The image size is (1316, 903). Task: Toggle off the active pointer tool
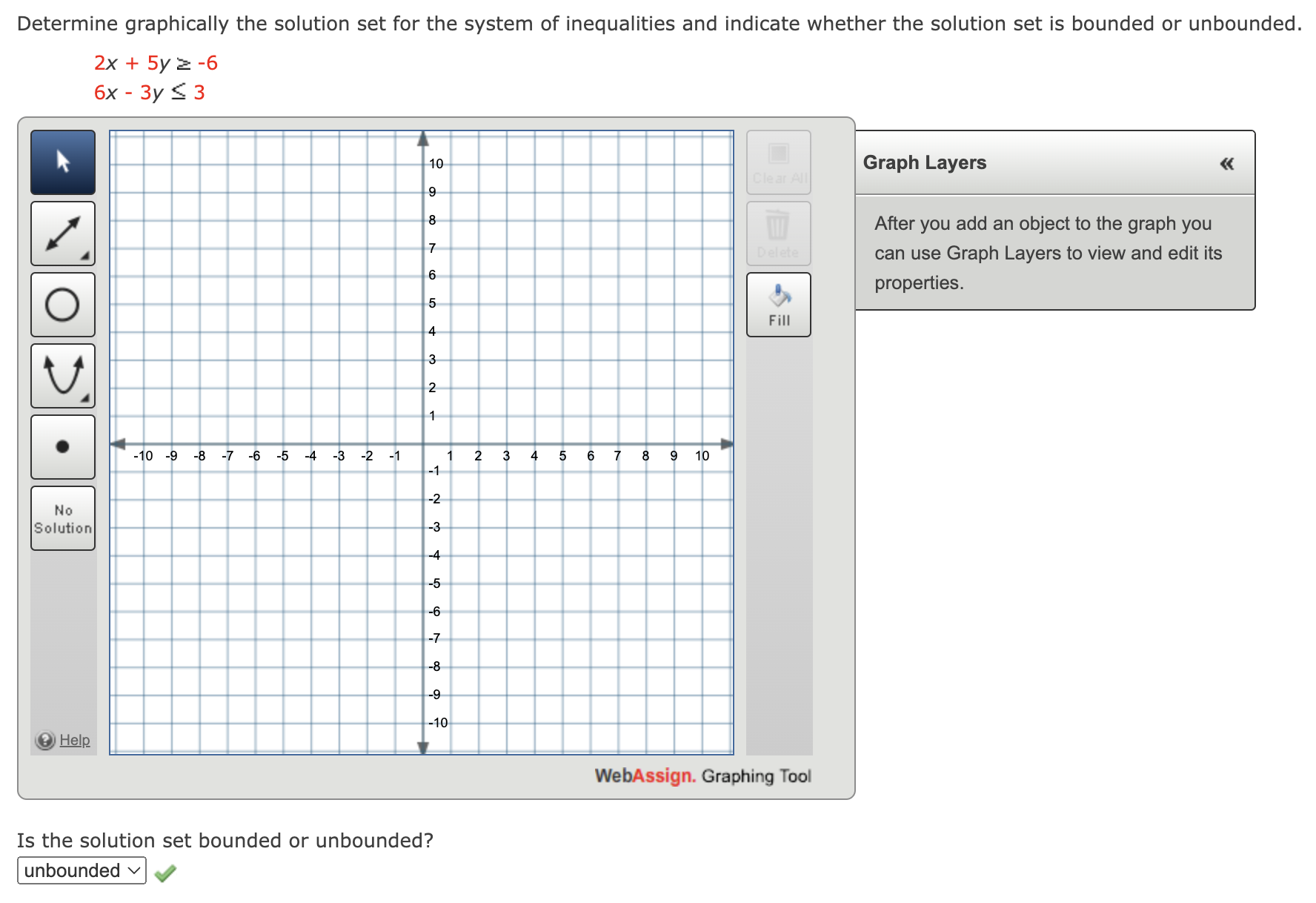62,162
